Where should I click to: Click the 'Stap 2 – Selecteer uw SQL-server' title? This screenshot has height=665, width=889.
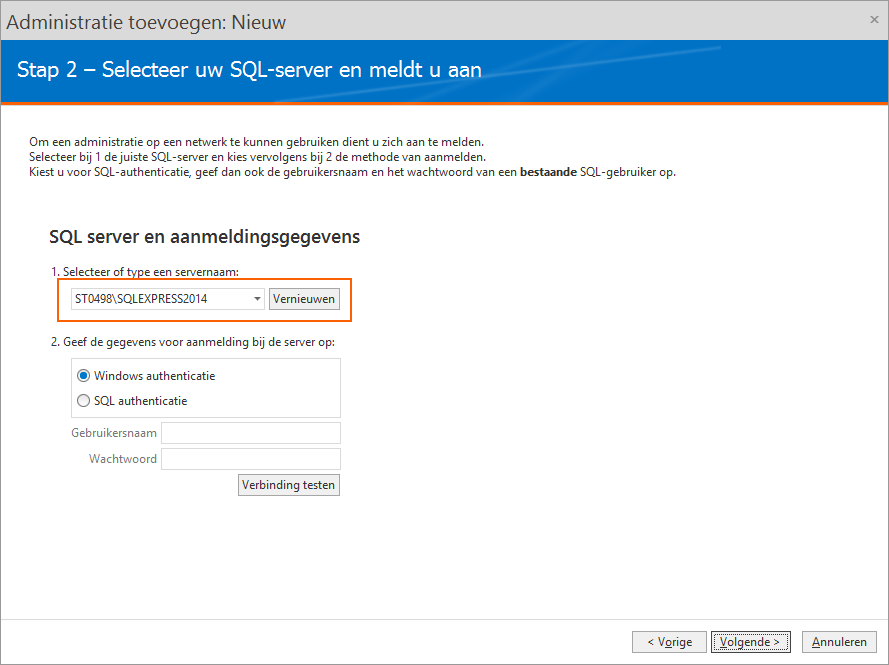pos(249,70)
